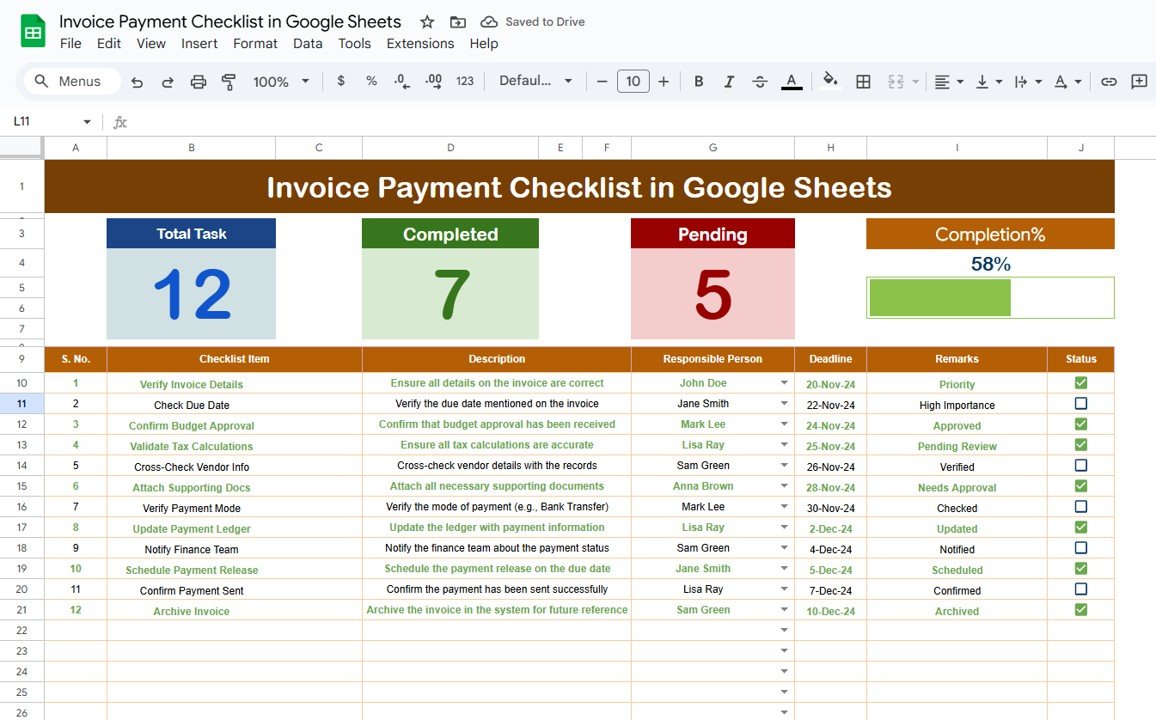Open John Doe responsible person dropdown
Viewport: 1156px width, 720px height.
click(784, 383)
